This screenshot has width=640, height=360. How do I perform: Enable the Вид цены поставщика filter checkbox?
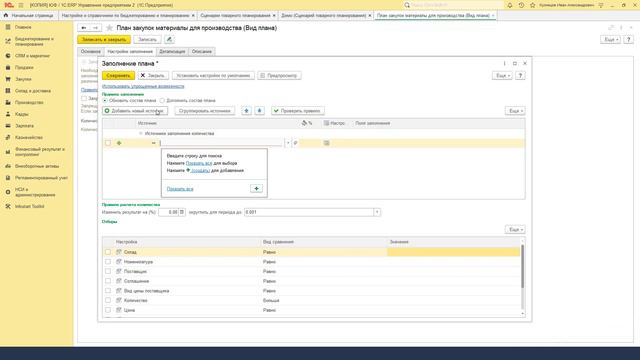pos(108,291)
